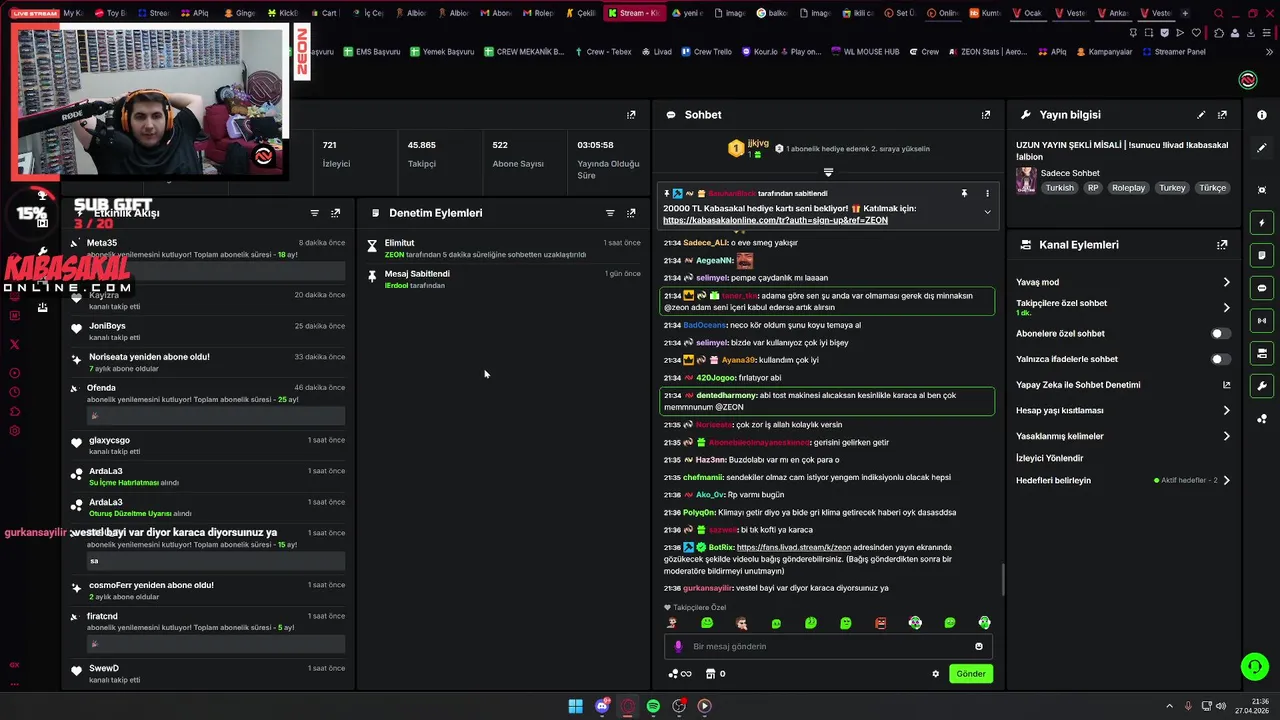
Task: Click İzleyici Yönlendir option
Action: [x=1049, y=458]
